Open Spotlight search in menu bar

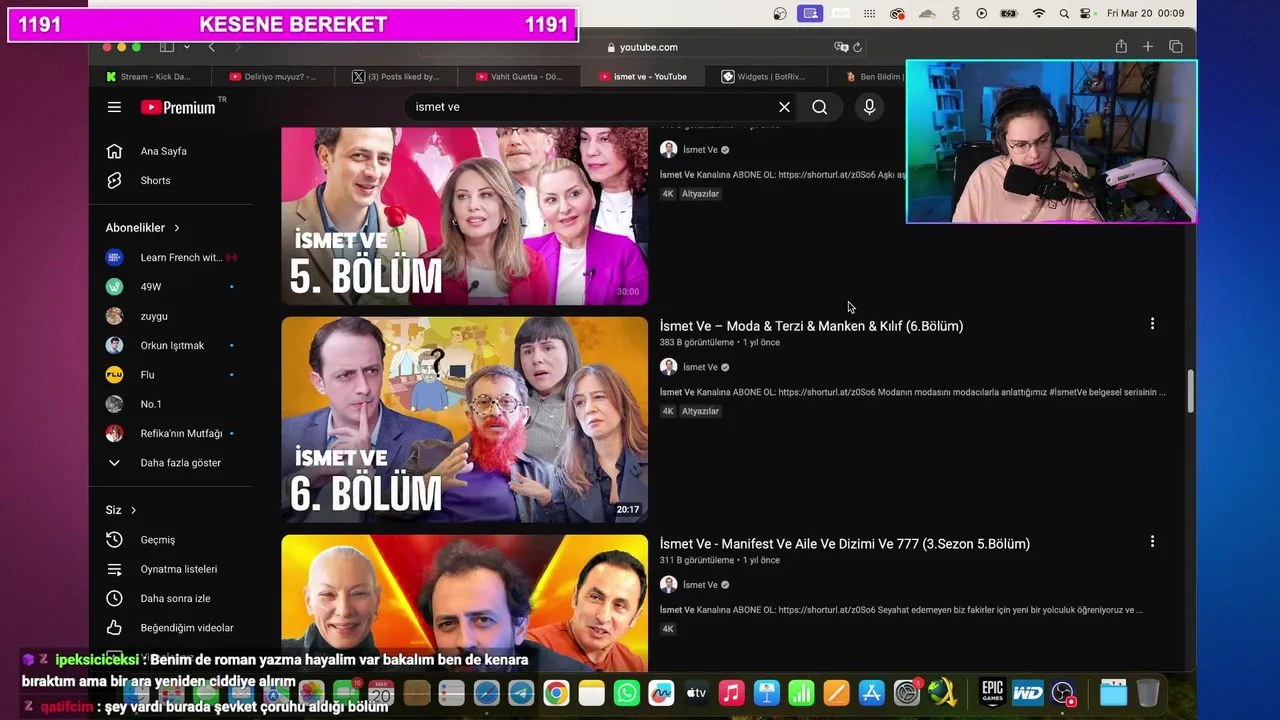(1064, 13)
